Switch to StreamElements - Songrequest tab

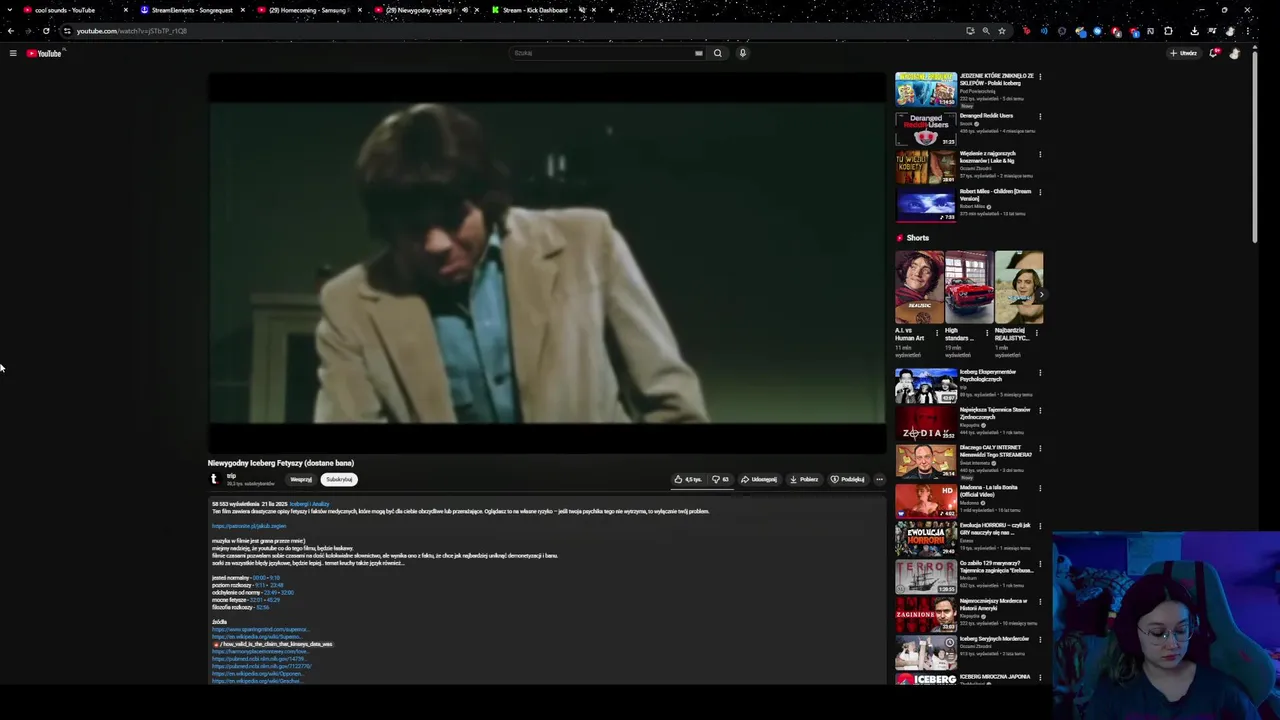pyautogui.click(x=192, y=10)
